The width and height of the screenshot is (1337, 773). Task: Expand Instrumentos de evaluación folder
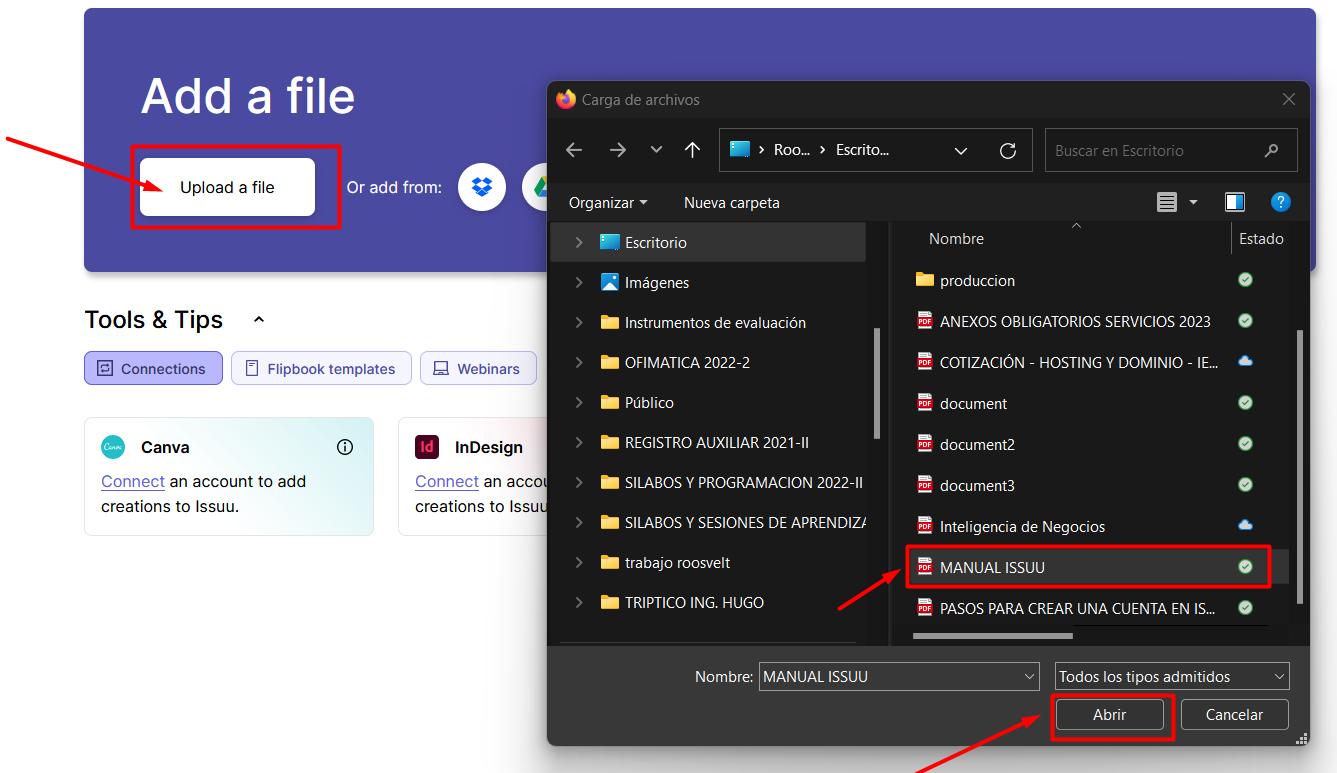click(x=579, y=322)
